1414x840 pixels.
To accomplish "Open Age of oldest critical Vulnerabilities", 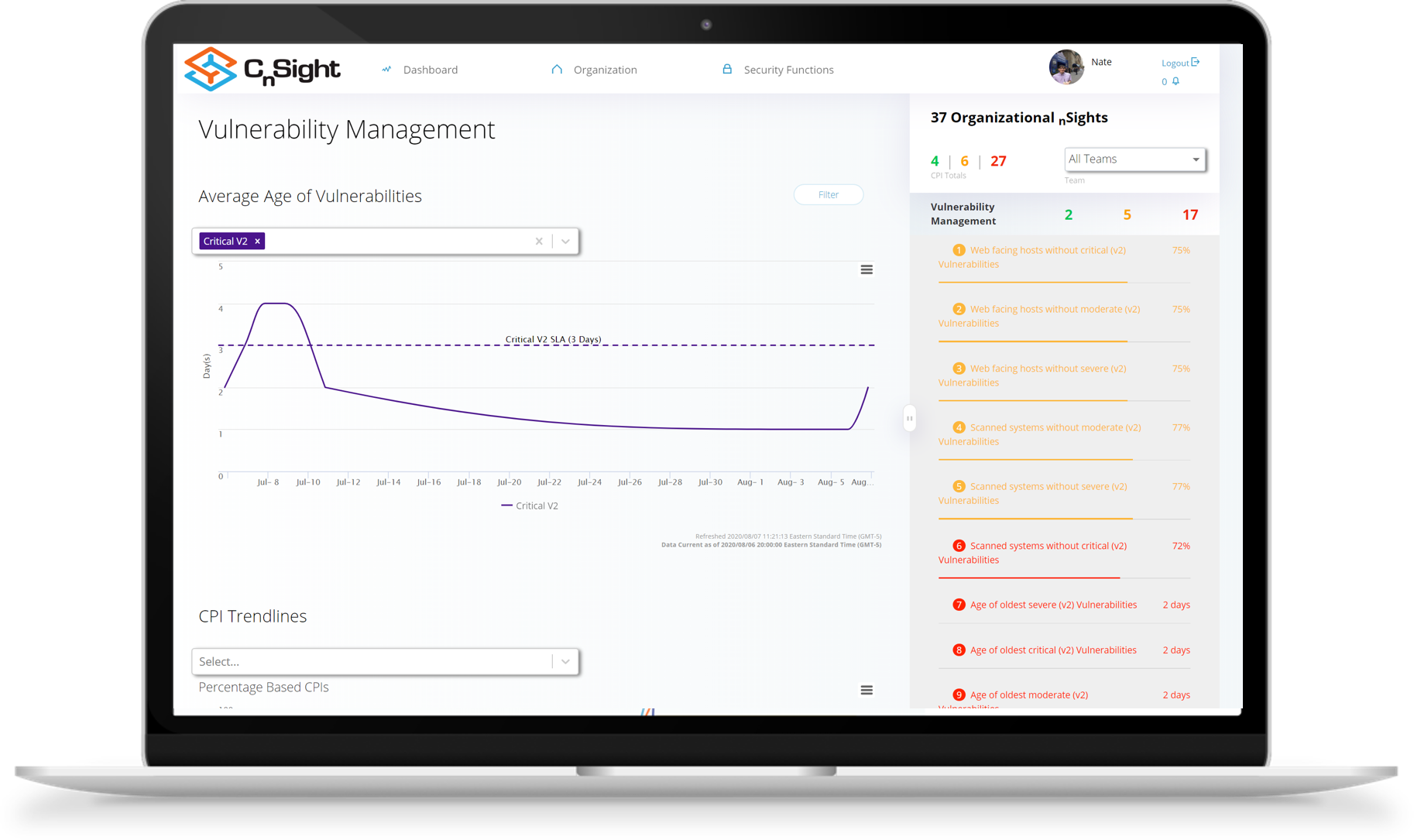I will tap(1064, 650).
